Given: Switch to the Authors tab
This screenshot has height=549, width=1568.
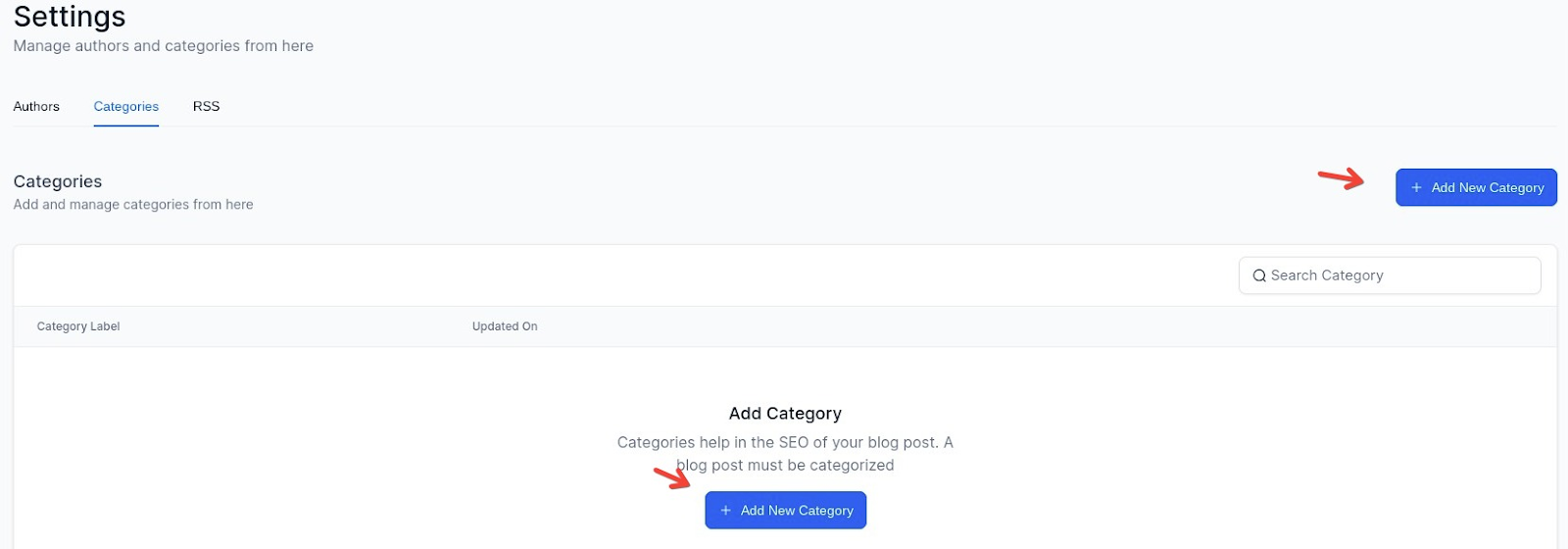Looking at the screenshot, I should (x=36, y=106).
